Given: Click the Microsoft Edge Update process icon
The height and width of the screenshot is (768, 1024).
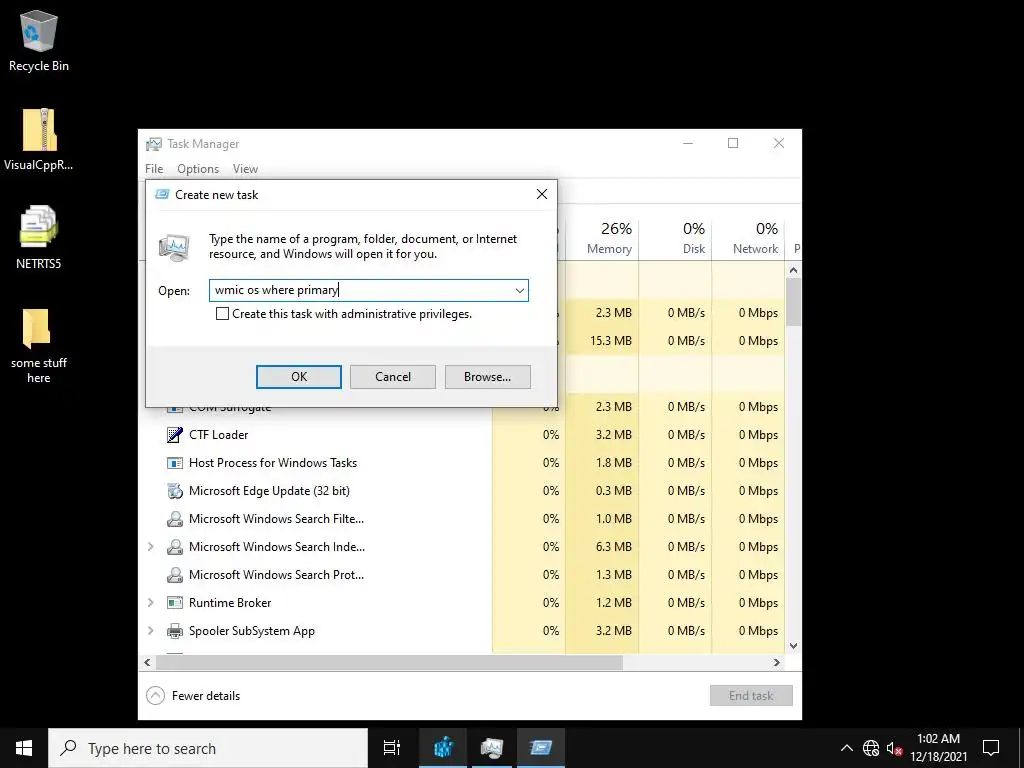Looking at the screenshot, I should (174, 491).
